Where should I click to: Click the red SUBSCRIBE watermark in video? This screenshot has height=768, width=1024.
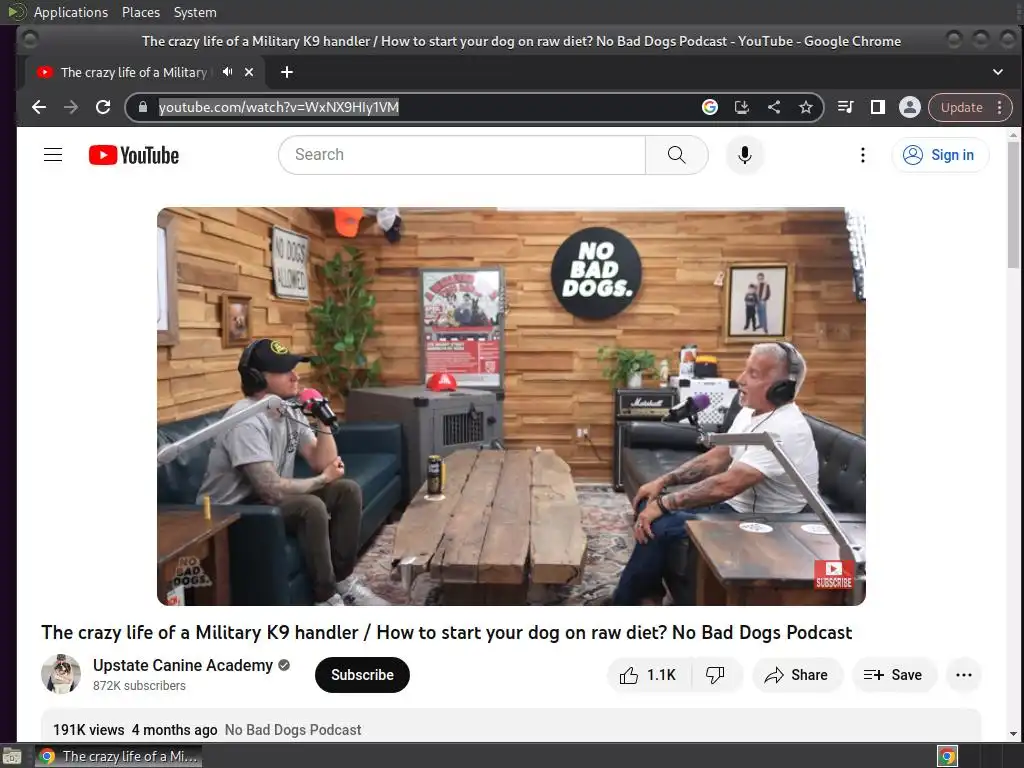(x=834, y=575)
